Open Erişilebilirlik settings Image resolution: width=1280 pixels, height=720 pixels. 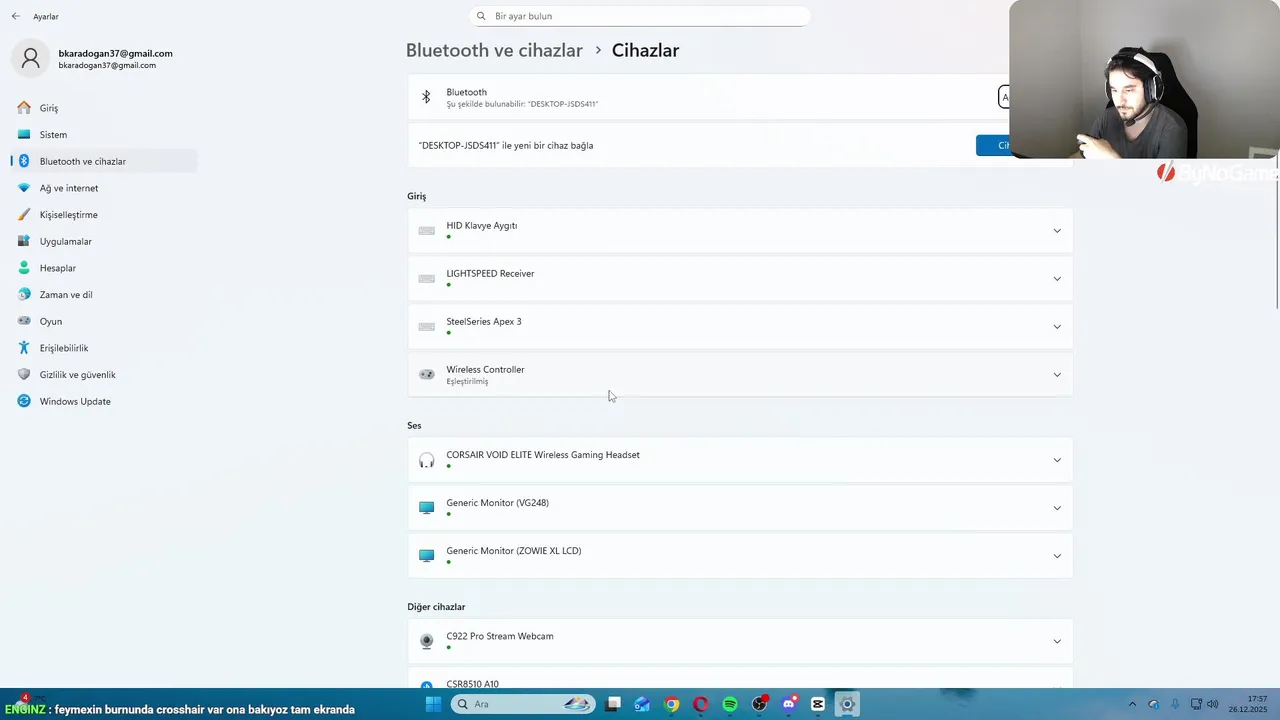[104, 348]
